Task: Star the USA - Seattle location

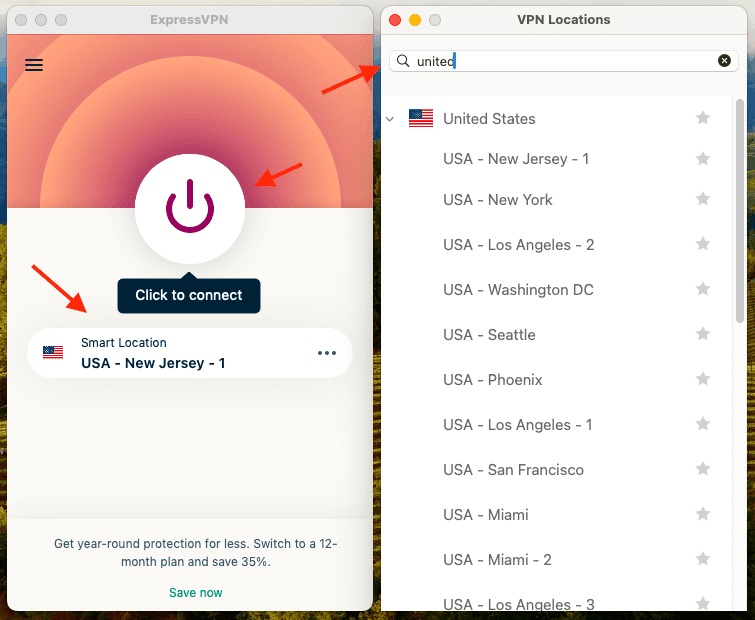Action: point(703,334)
